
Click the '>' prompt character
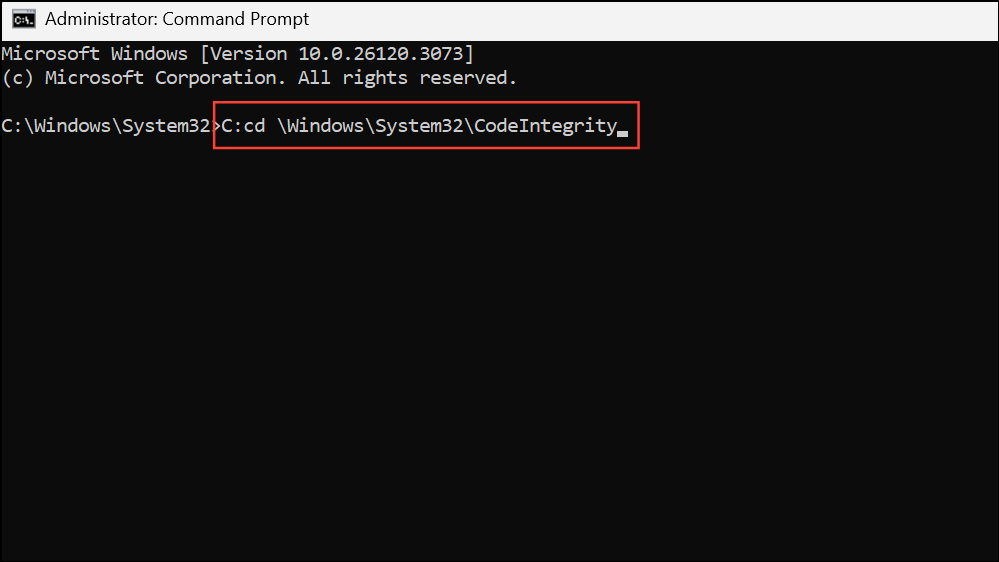point(216,126)
